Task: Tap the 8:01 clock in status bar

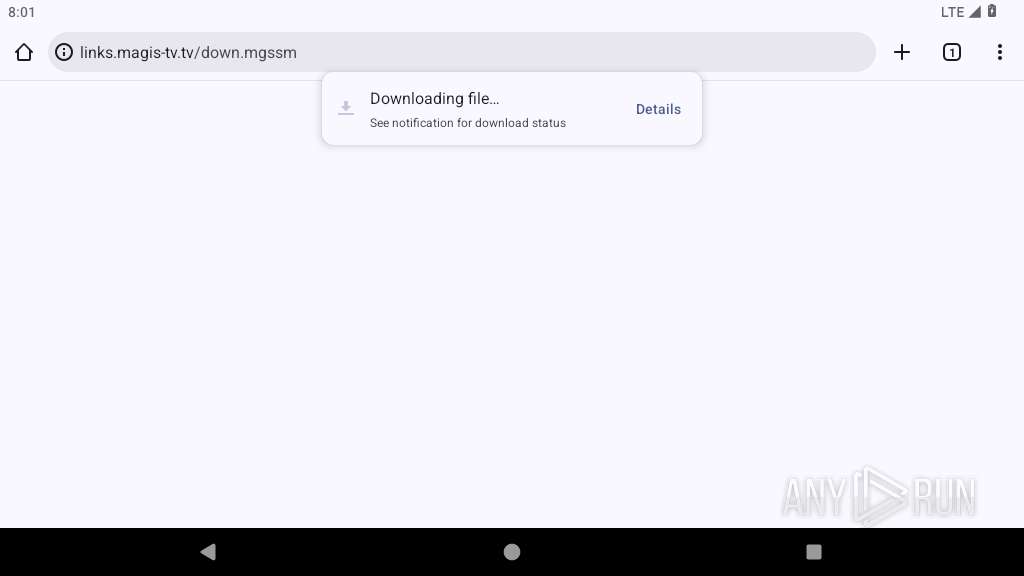Action: click(22, 12)
